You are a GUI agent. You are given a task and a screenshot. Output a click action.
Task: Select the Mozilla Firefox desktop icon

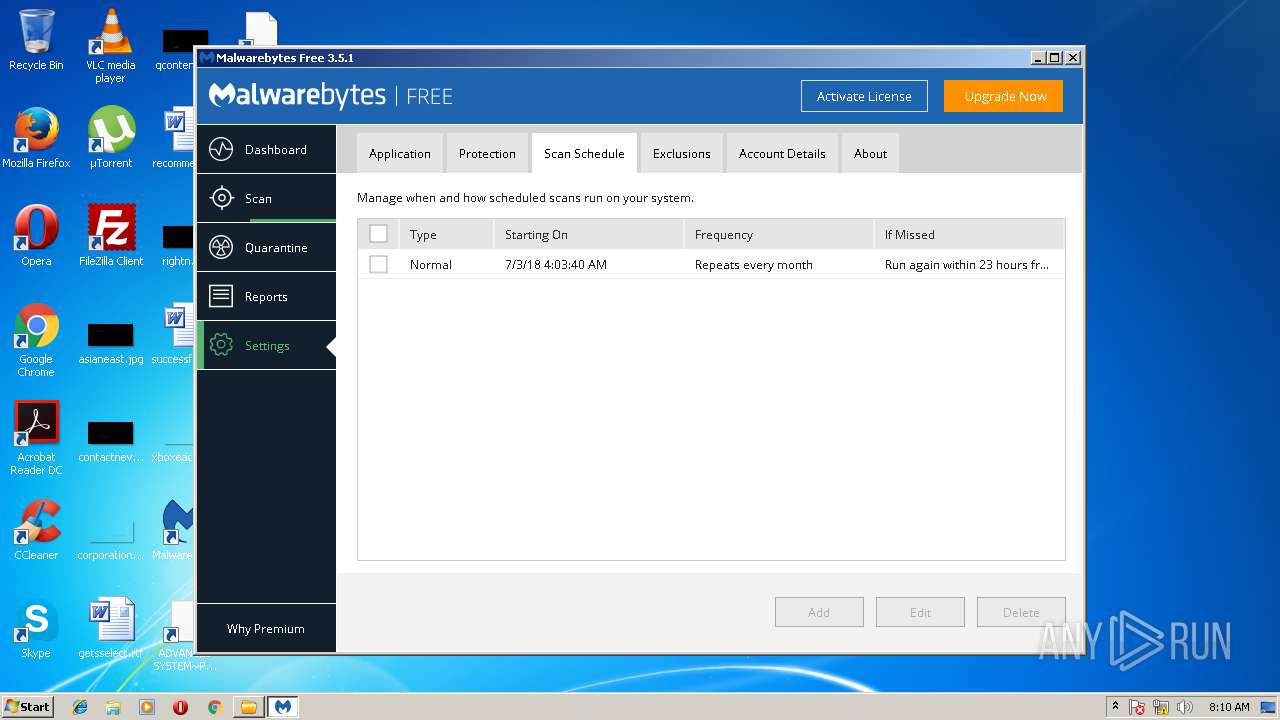pyautogui.click(x=36, y=138)
